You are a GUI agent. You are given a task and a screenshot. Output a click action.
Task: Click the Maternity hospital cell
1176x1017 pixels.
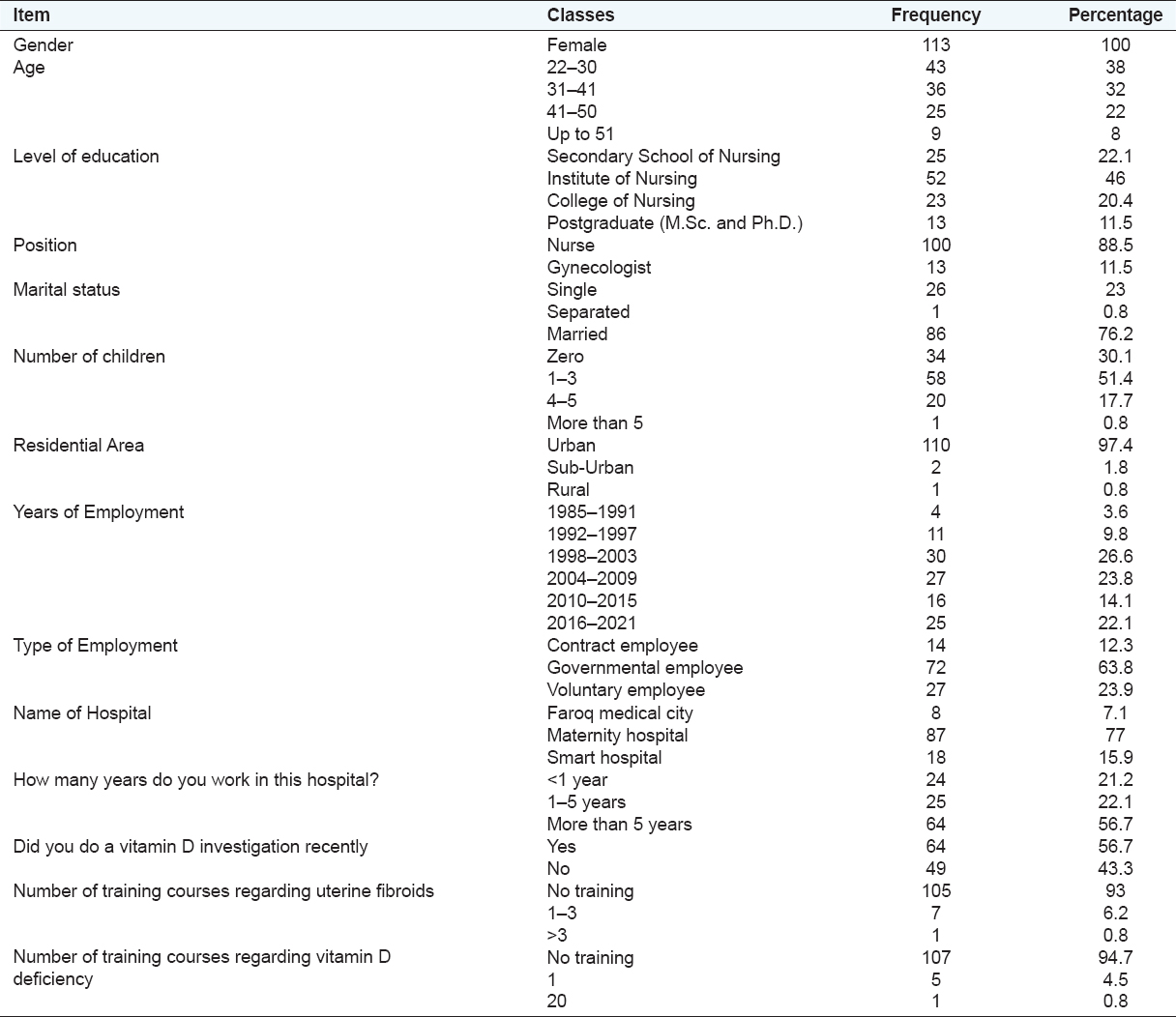click(x=617, y=736)
